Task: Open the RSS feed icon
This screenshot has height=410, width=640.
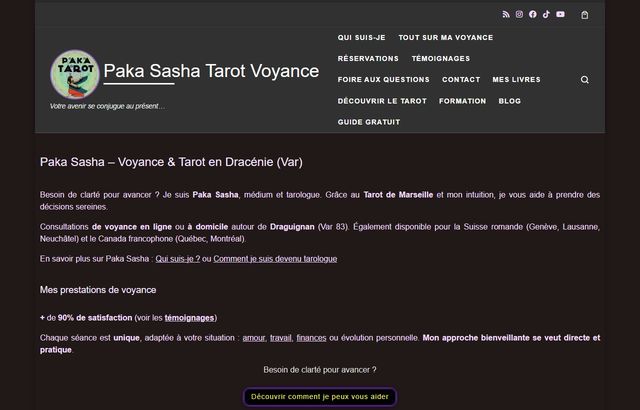Action: click(x=506, y=14)
